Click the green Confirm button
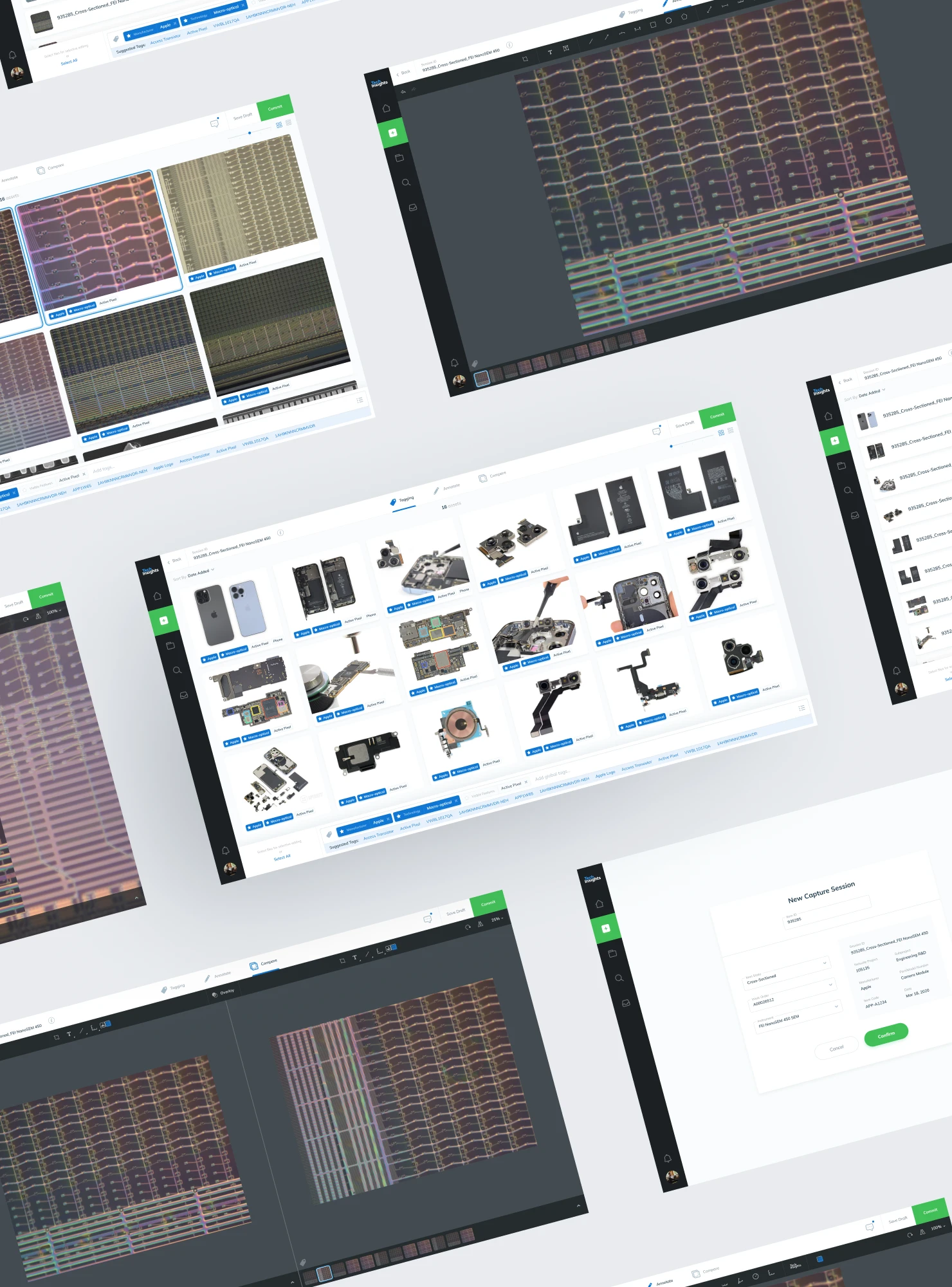Image resolution: width=952 pixels, height=1287 pixels. point(886,1035)
